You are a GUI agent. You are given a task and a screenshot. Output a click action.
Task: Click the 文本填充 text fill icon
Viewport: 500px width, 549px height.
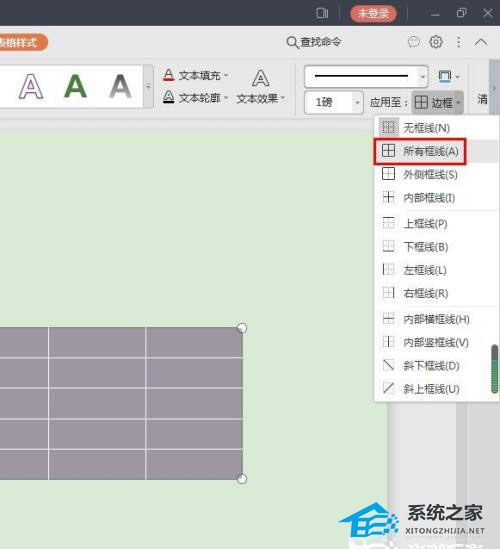click(169, 75)
